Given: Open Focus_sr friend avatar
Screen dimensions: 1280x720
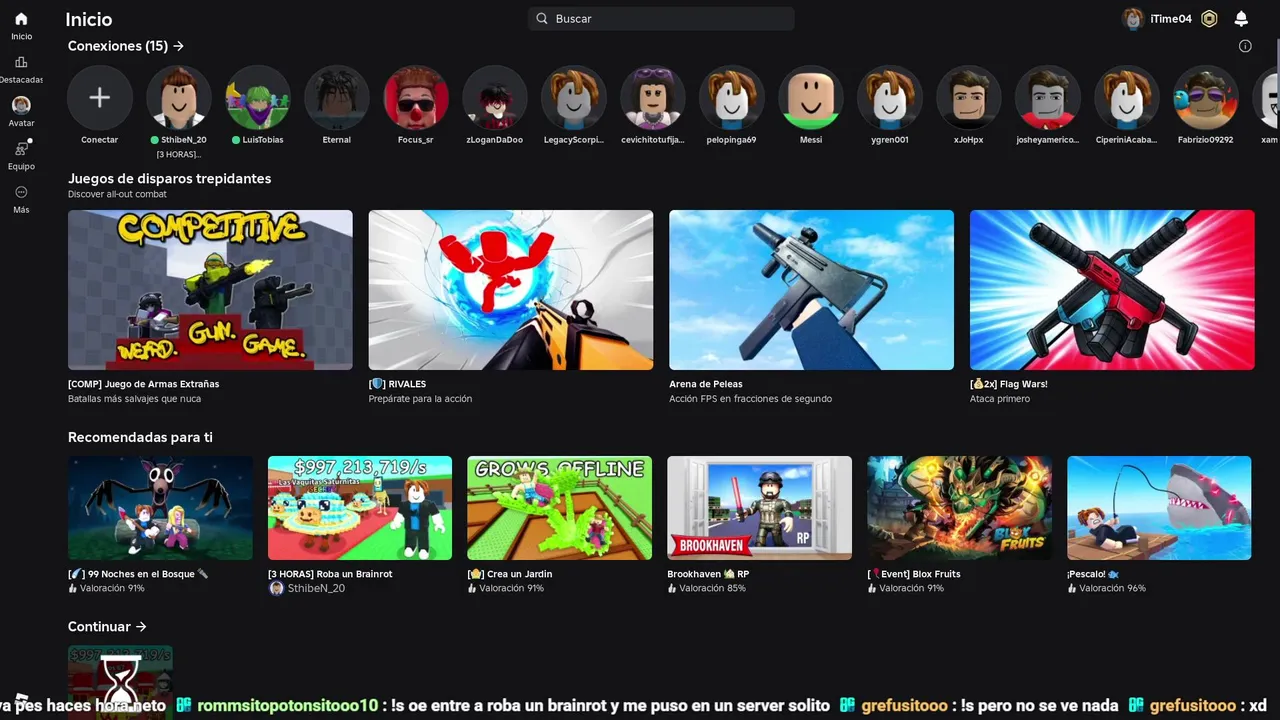Looking at the screenshot, I should tap(416, 98).
